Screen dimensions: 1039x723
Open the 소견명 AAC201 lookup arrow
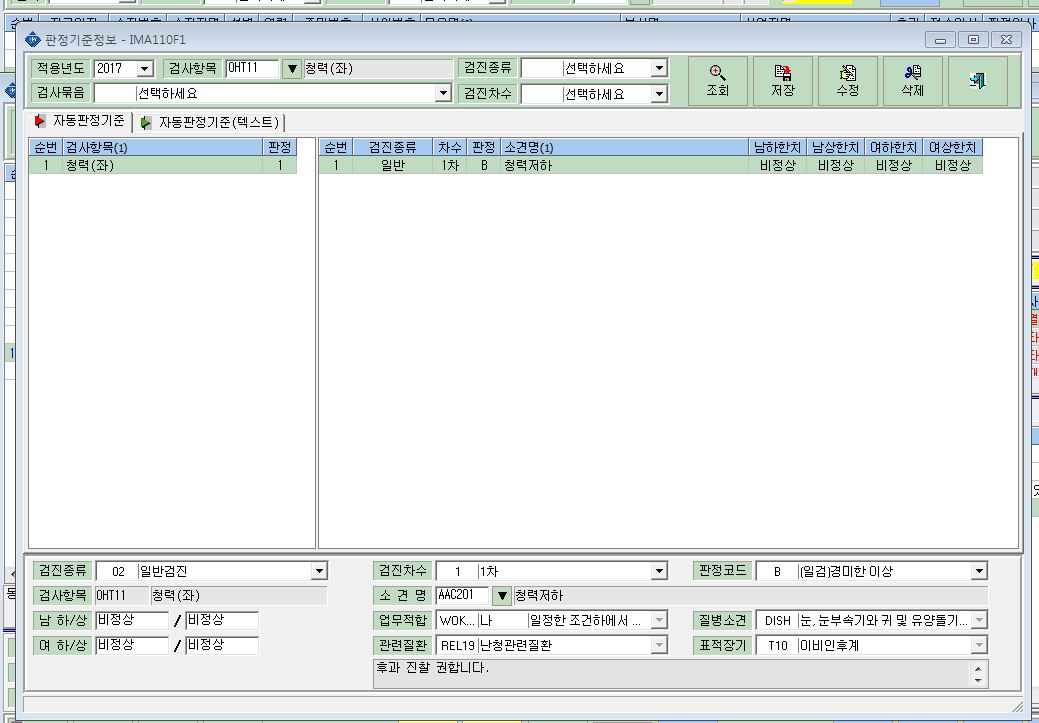(x=502, y=596)
